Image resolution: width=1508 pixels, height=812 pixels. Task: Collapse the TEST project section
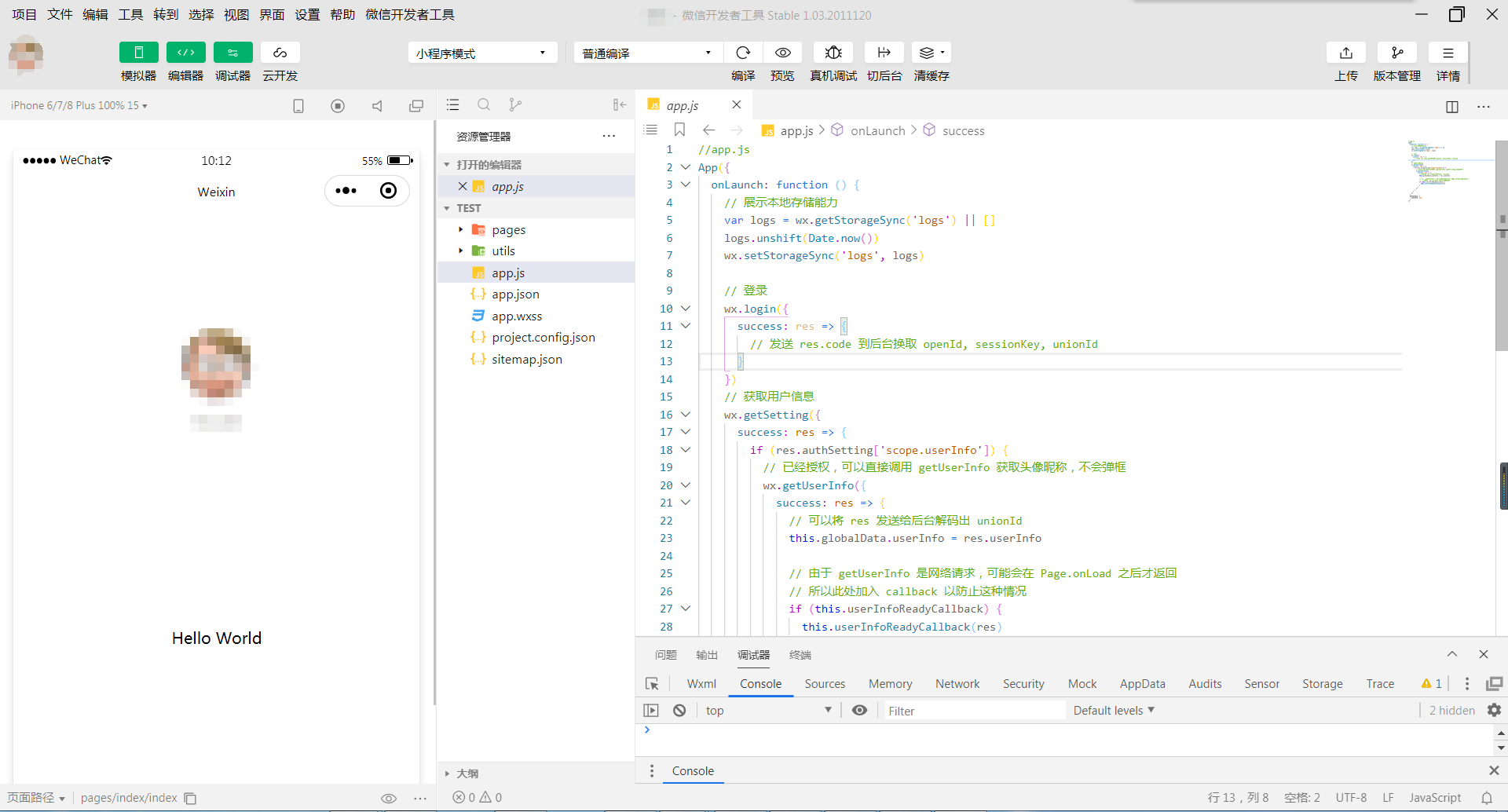click(447, 208)
